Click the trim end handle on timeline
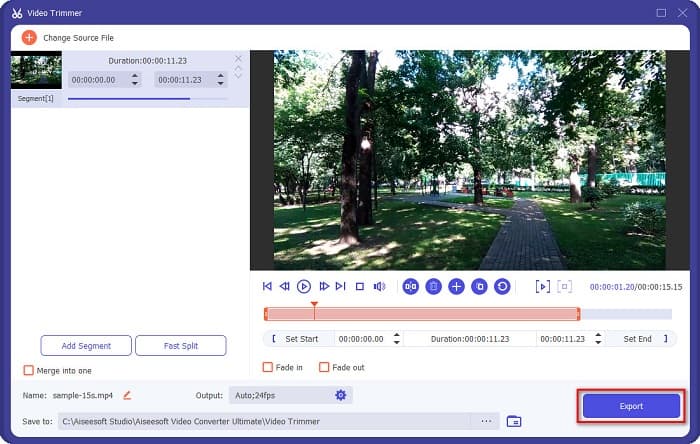700x444 pixels. point(579,314)
